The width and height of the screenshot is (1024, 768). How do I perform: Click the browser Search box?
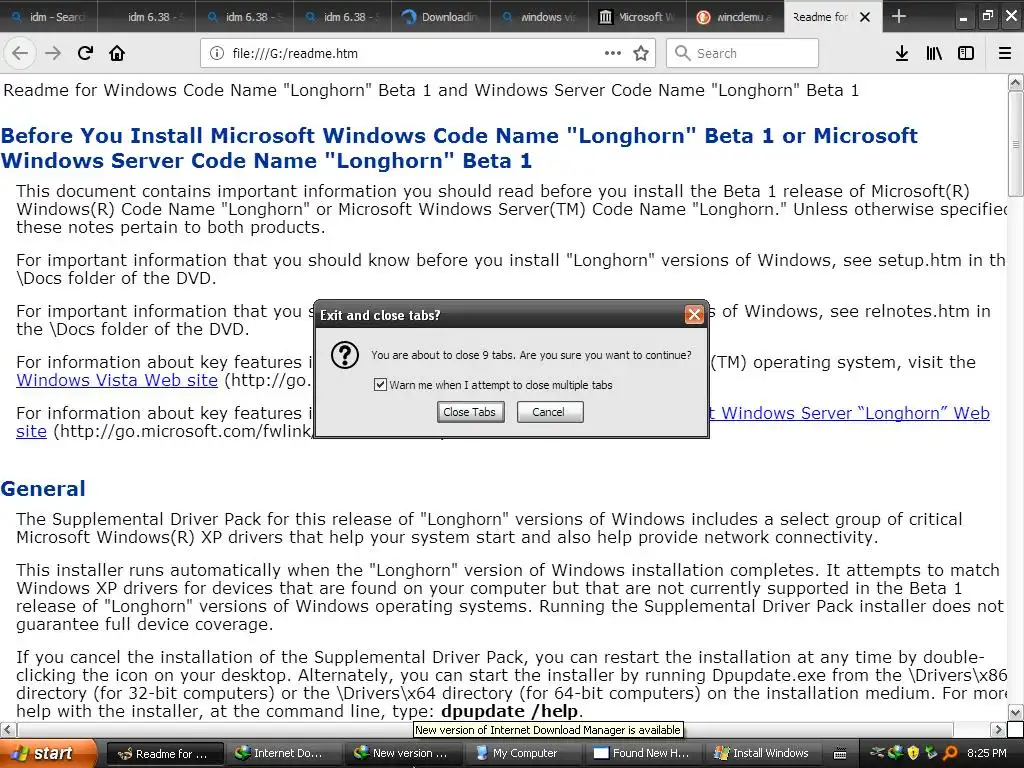(x=742, y=53)
